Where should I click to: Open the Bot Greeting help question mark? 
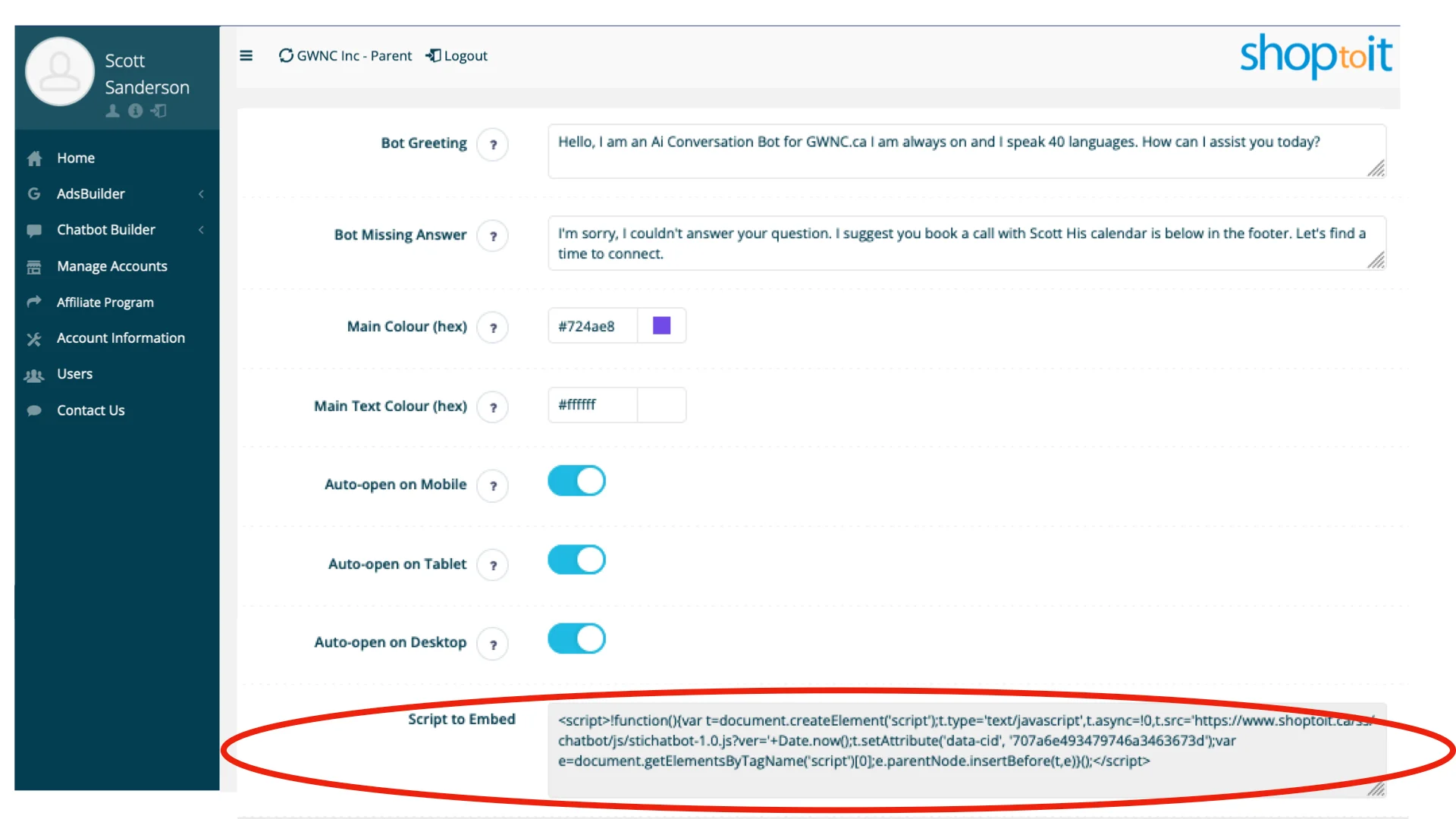coord(493,144)
